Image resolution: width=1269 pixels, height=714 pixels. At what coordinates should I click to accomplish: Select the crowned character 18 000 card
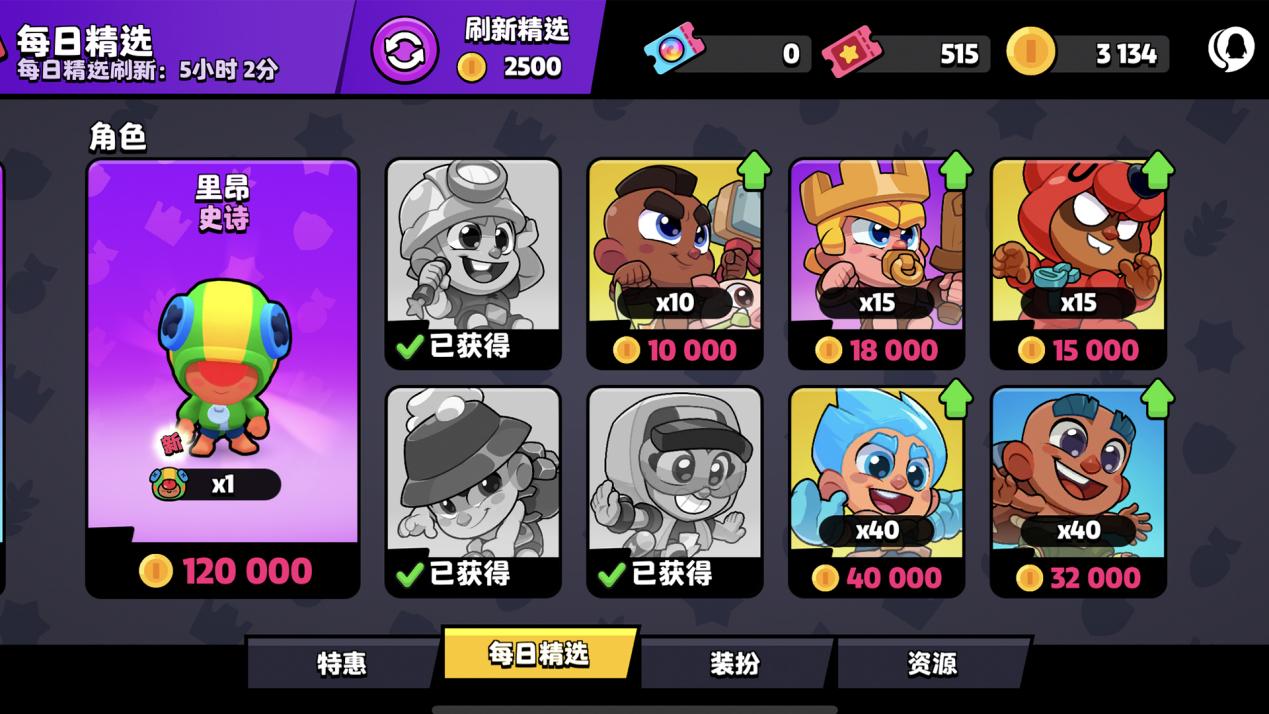[x=877, y=264]
